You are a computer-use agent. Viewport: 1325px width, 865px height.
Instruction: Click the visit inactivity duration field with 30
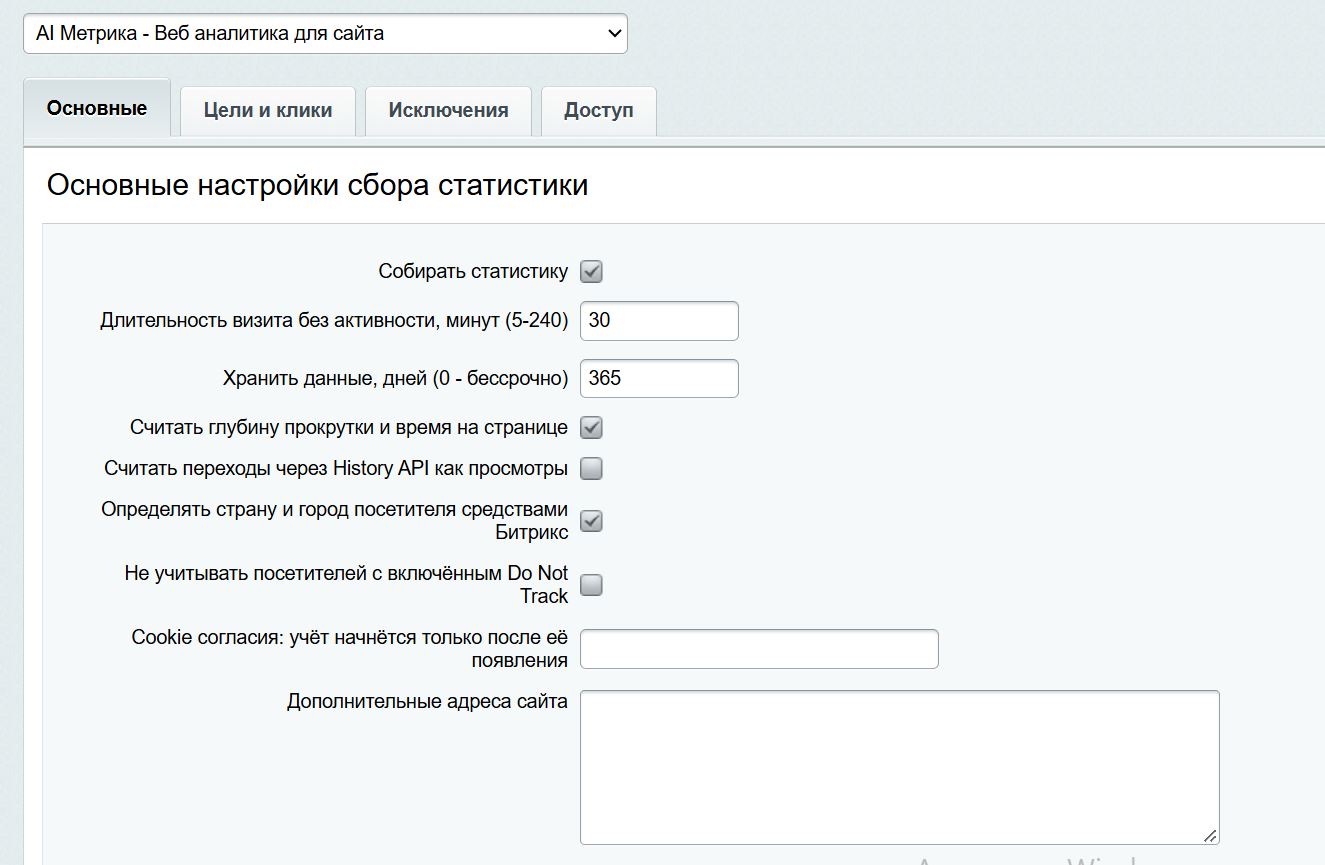tap(659, 321)
